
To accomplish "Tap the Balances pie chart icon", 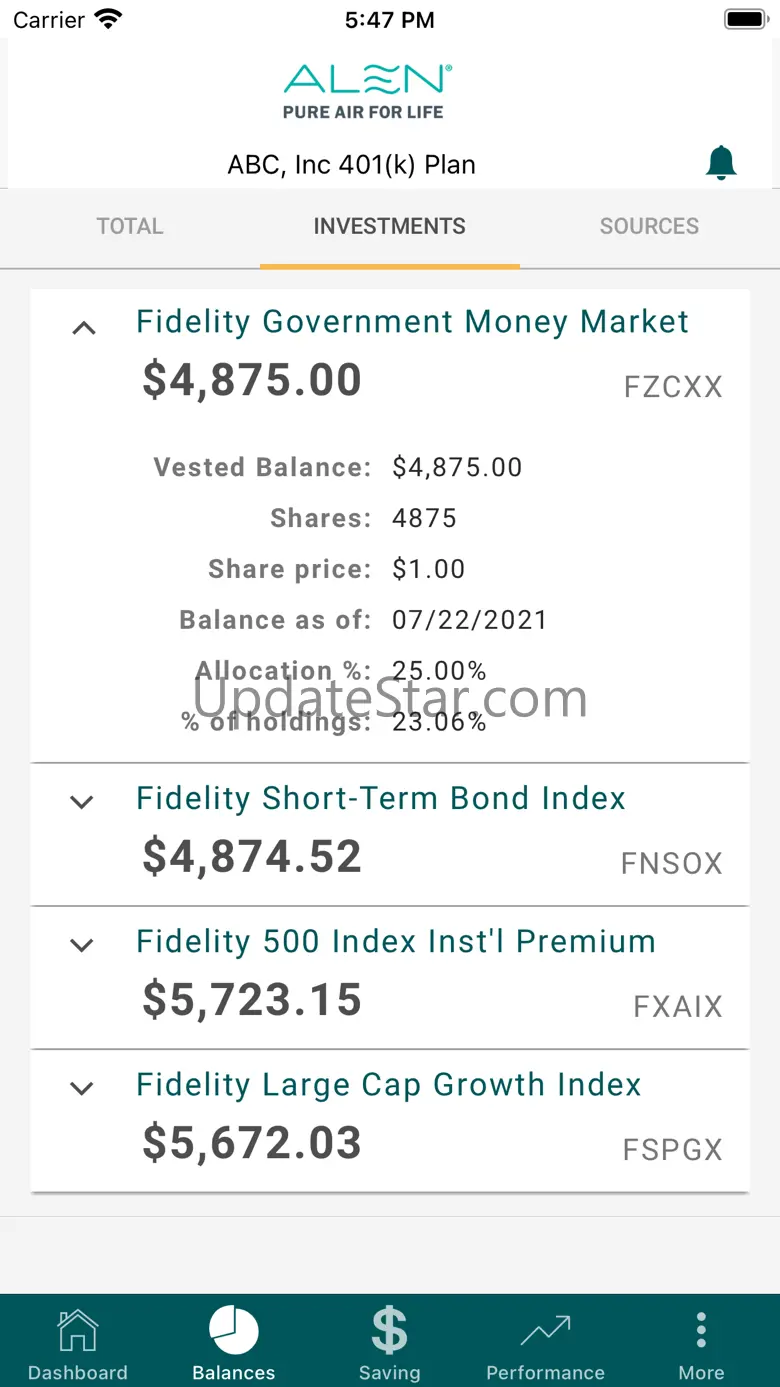I will pos(234,1331).
